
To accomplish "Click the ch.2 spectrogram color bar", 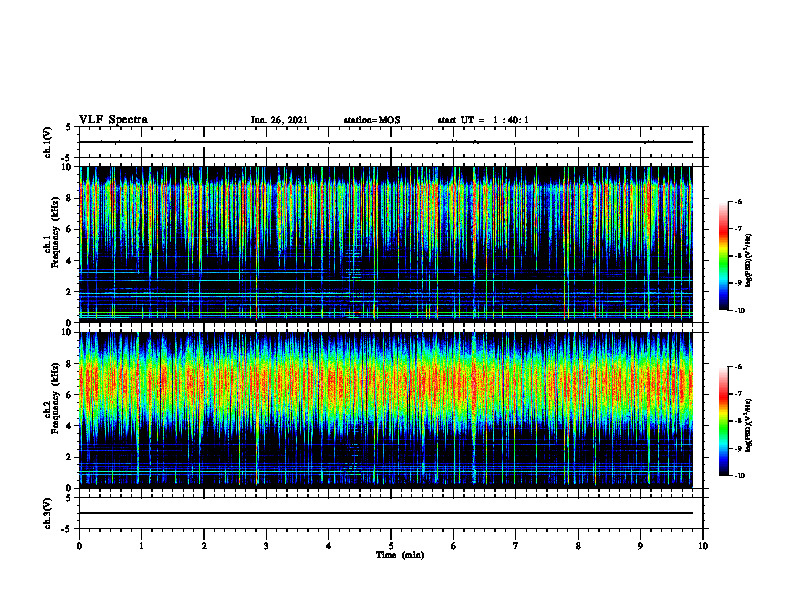I will point(724,421).
